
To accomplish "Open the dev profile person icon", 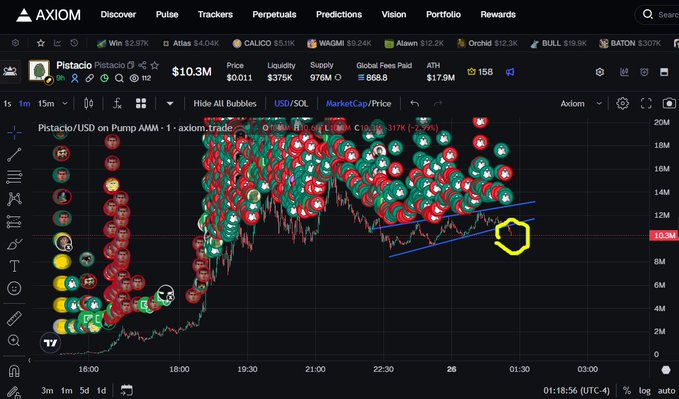I will (75, 78).
